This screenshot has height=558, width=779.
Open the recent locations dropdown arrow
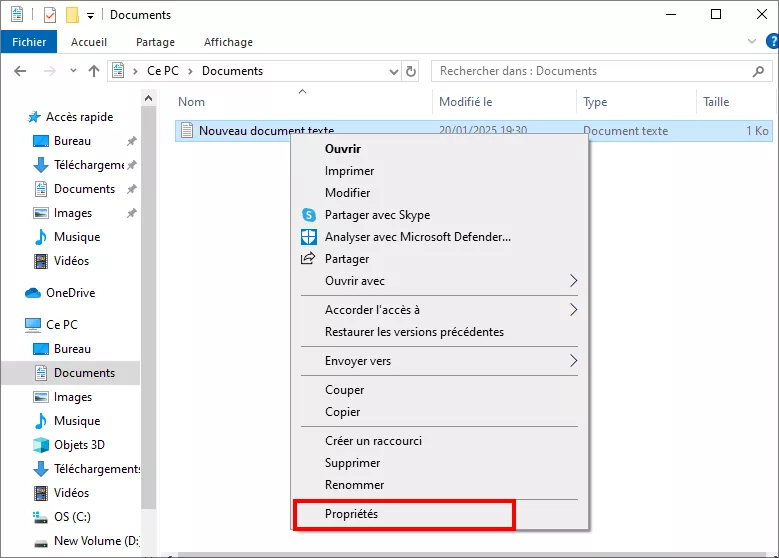(x=73, y=71)
